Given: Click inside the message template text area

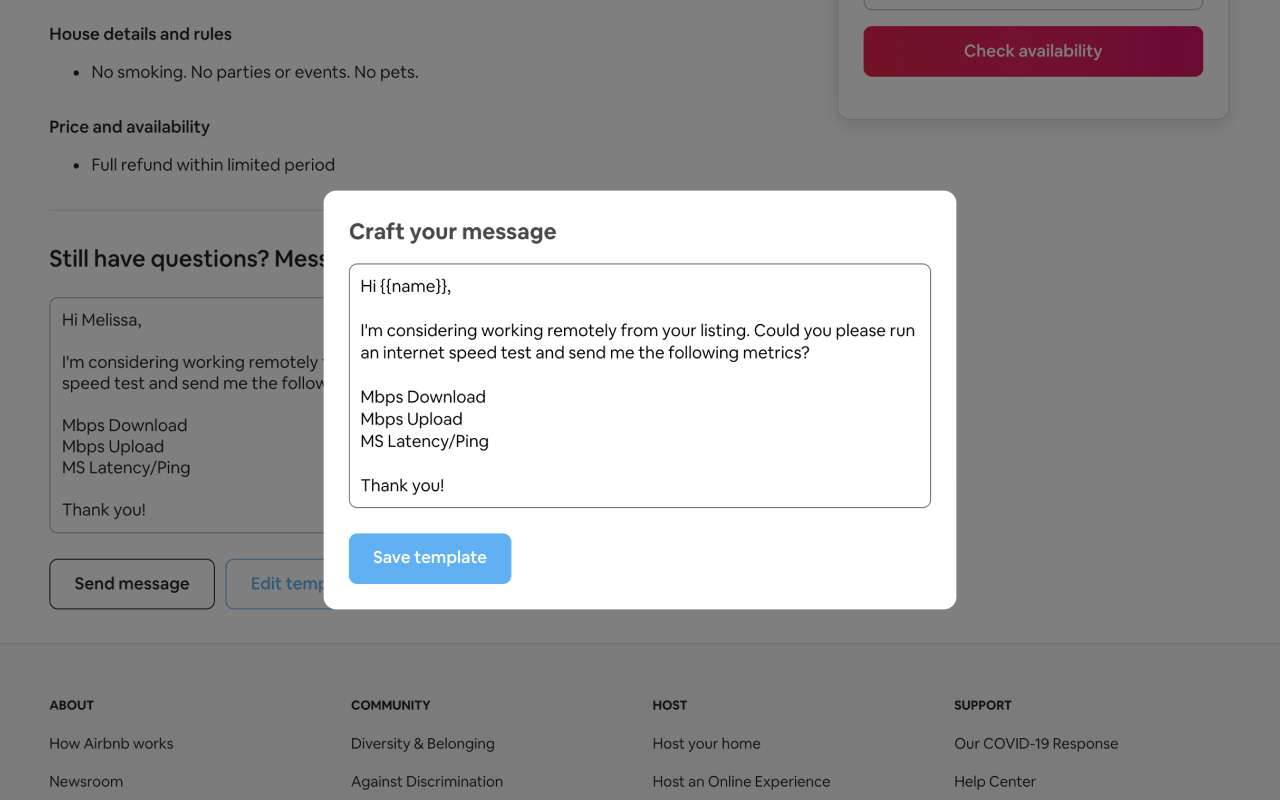Looking at the screenshot, I should point(639,384).
